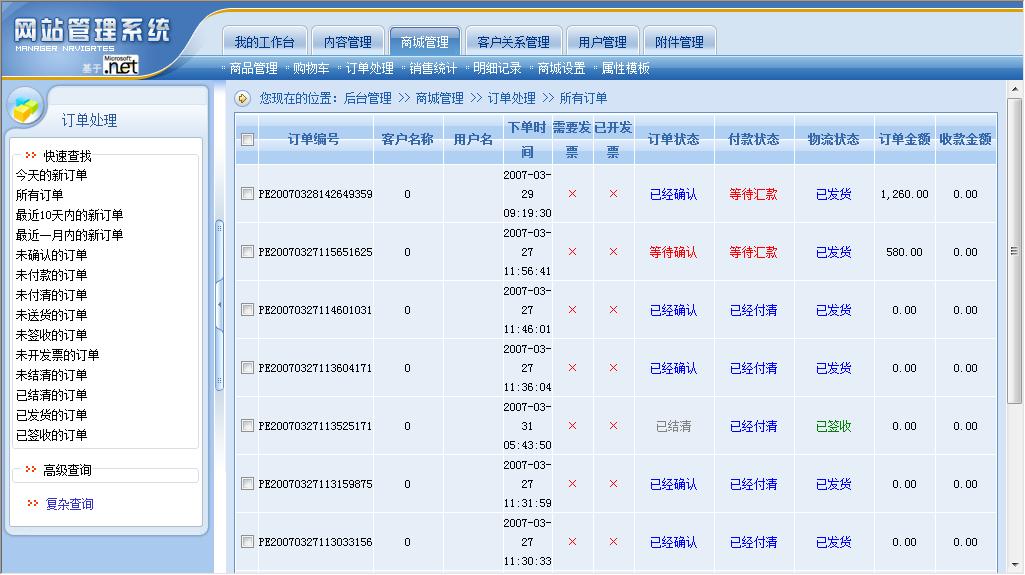Open the 销售统计 submenu item
1025x575 pixels.
click(x=433, y=68)
